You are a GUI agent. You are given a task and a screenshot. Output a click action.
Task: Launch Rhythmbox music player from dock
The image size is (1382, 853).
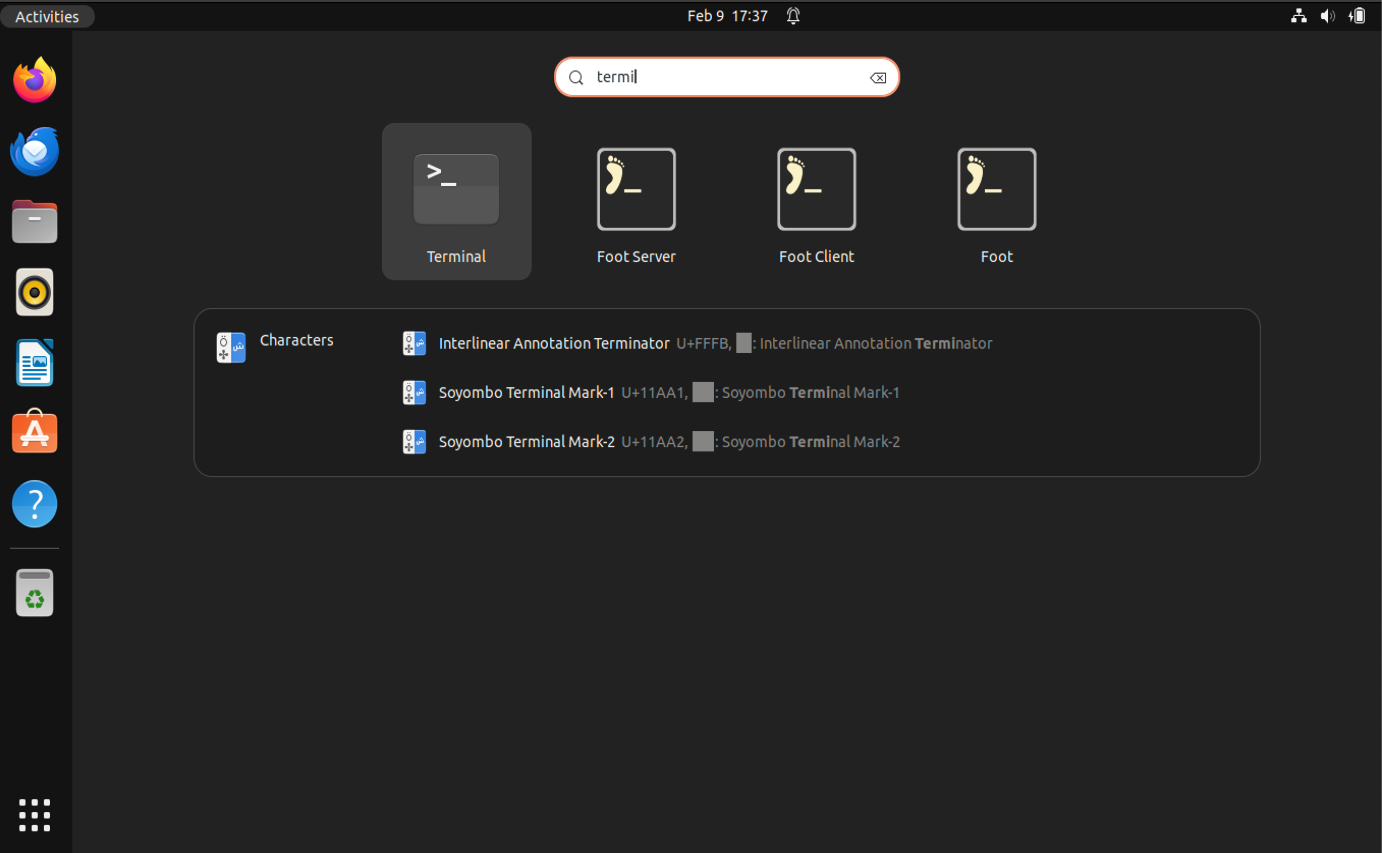click(x=35, y=293)
